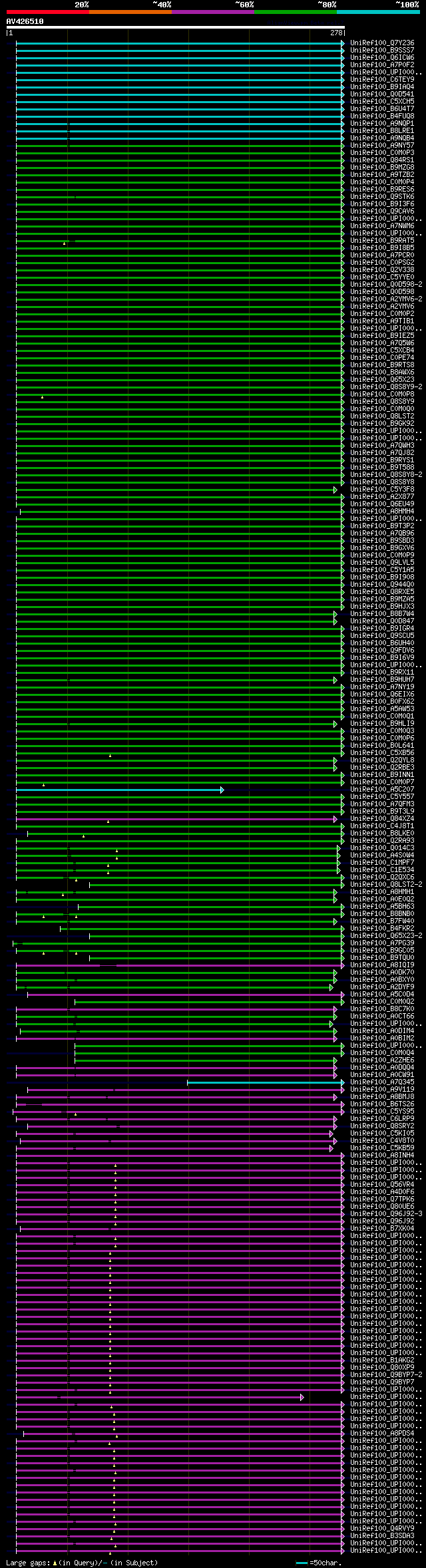The height and width of the screenshot is (1568, 426).
Task: Click label UniRef100_B4FUQ8
Action: 382,116
